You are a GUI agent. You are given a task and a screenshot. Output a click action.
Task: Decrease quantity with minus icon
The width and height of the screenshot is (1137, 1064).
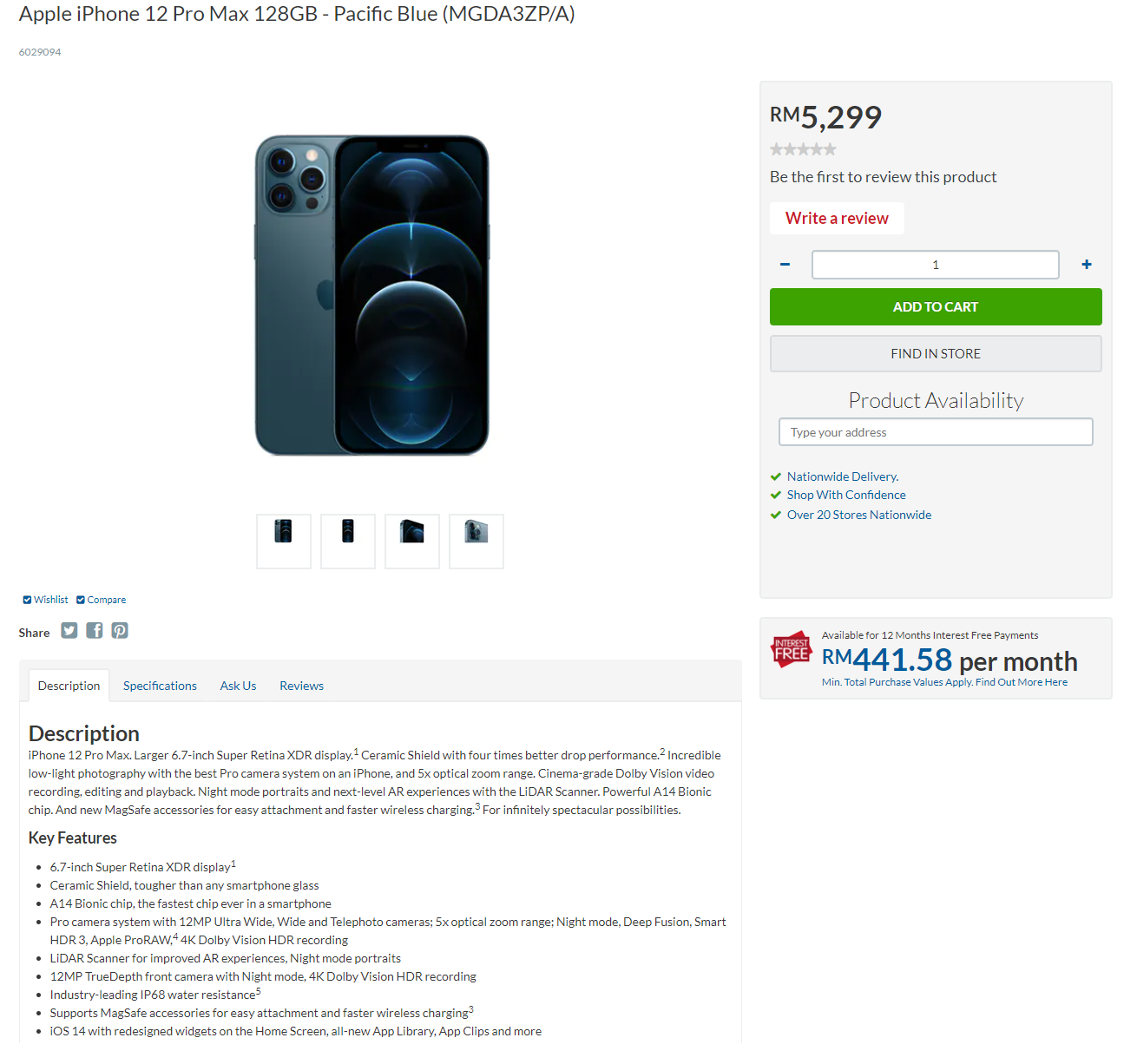tap(785, 265)
